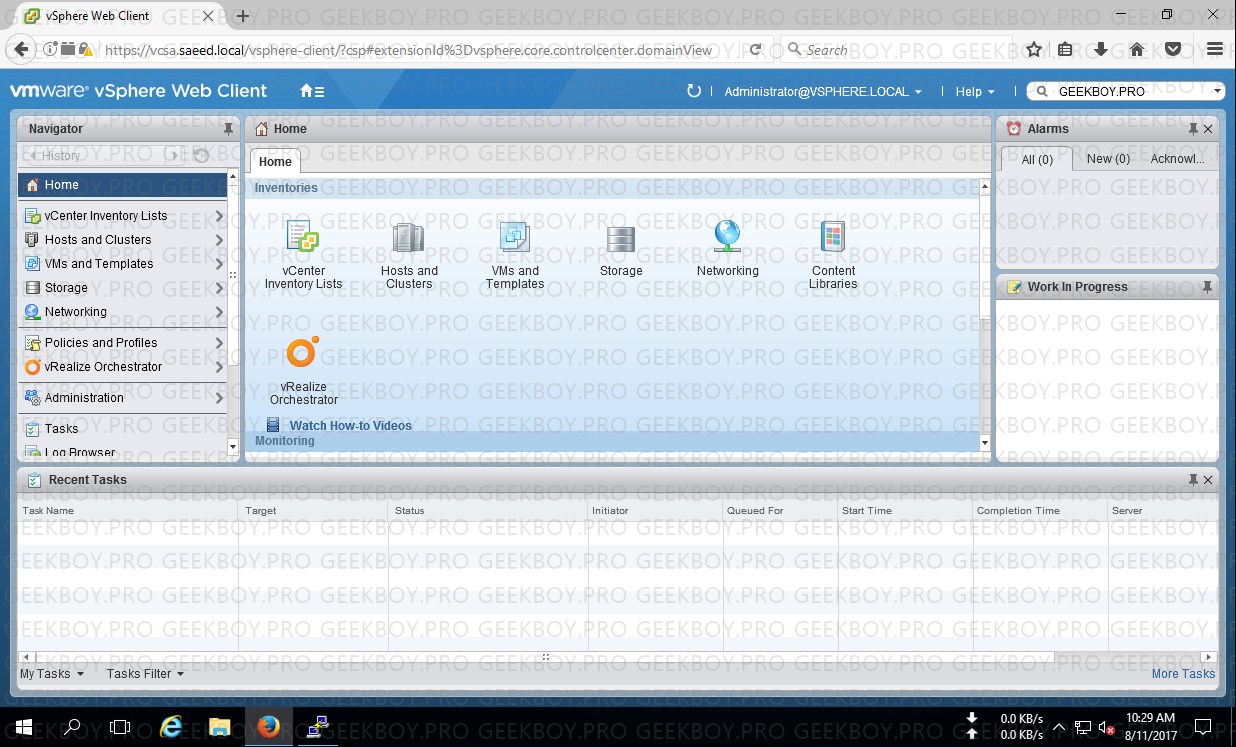Click the Inventories section header
Screen dimensions: 1236x747
(x=613, y=188)
